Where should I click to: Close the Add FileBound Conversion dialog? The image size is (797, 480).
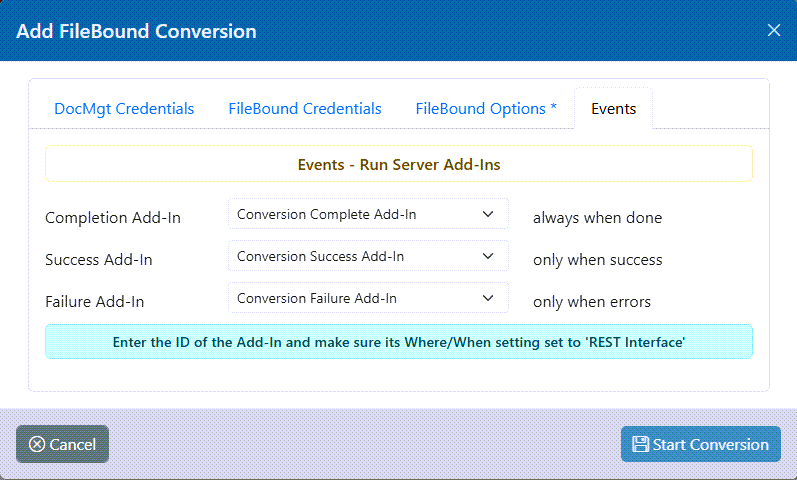click(x=773, y=30)
